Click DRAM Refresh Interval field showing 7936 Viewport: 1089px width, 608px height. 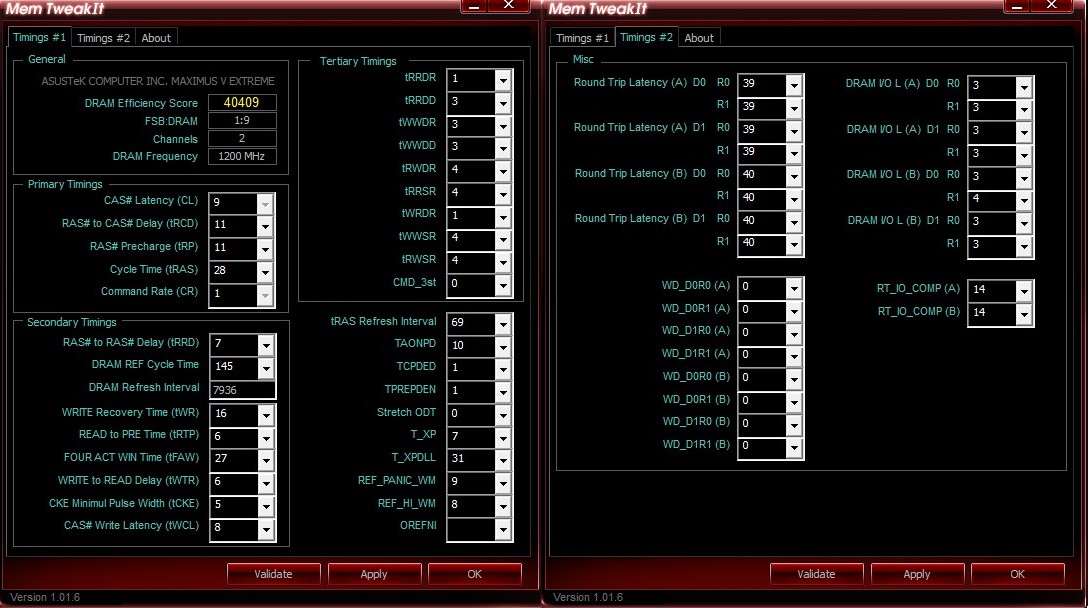point(242,390)
